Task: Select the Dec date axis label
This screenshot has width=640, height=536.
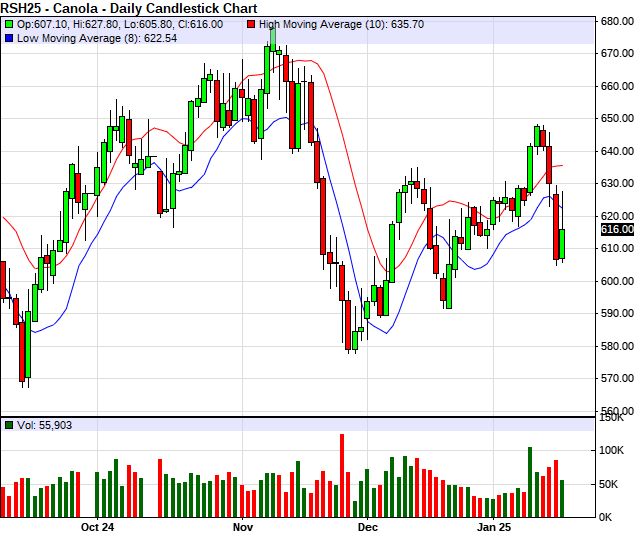Action: point(367,526)
